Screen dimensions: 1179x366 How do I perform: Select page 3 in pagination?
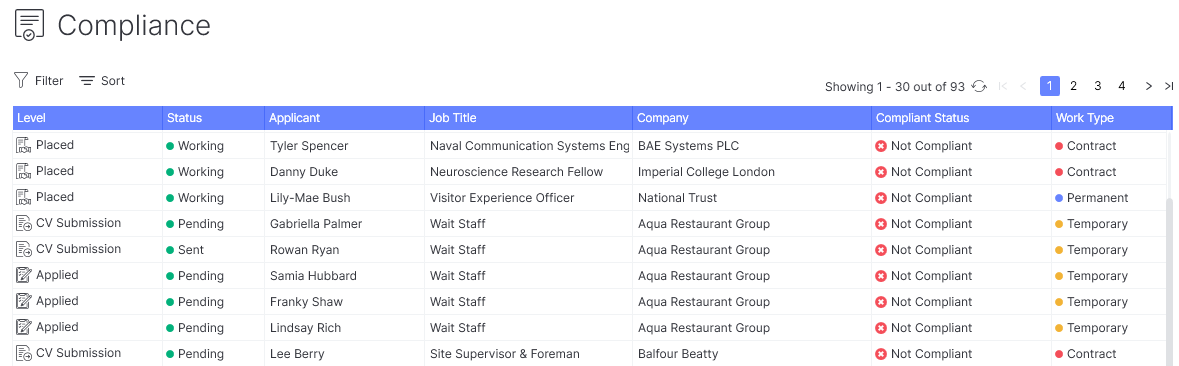point(1098,86)
